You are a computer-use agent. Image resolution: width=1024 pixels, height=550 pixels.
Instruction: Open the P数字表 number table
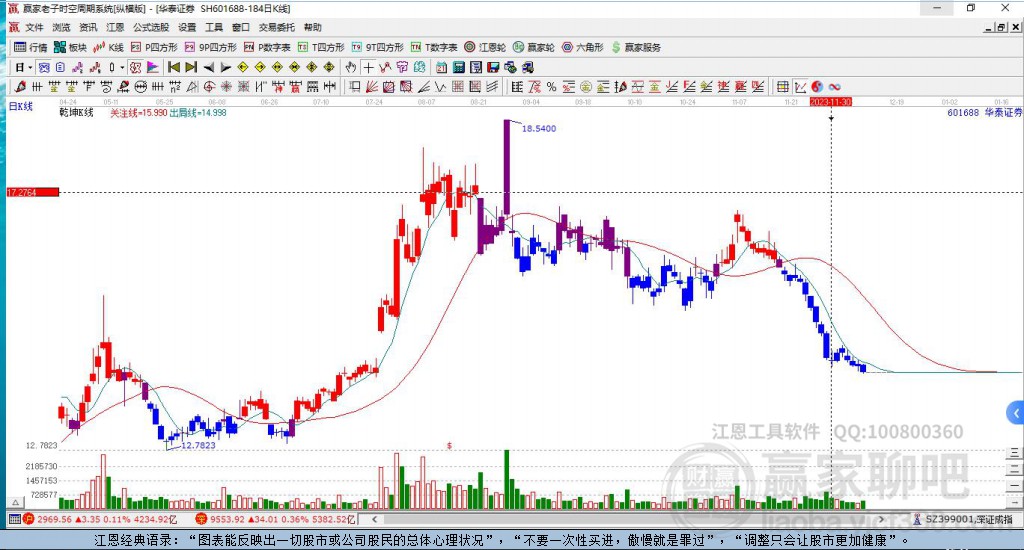267,47
